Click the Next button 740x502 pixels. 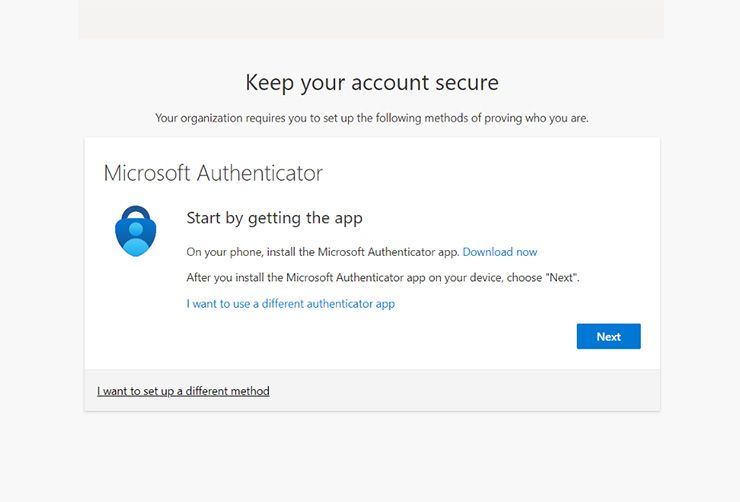(608, 336)
